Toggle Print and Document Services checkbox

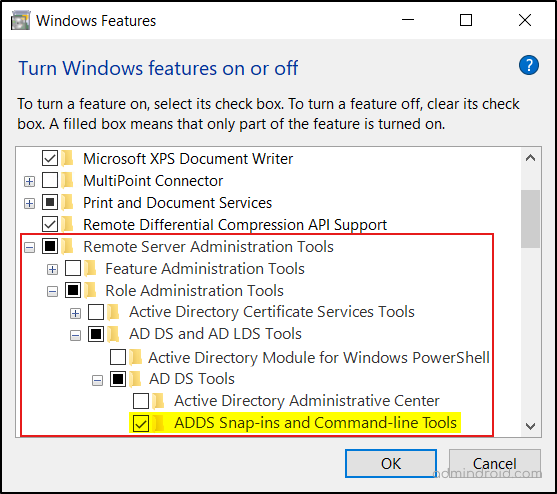[x=50, y=202]
